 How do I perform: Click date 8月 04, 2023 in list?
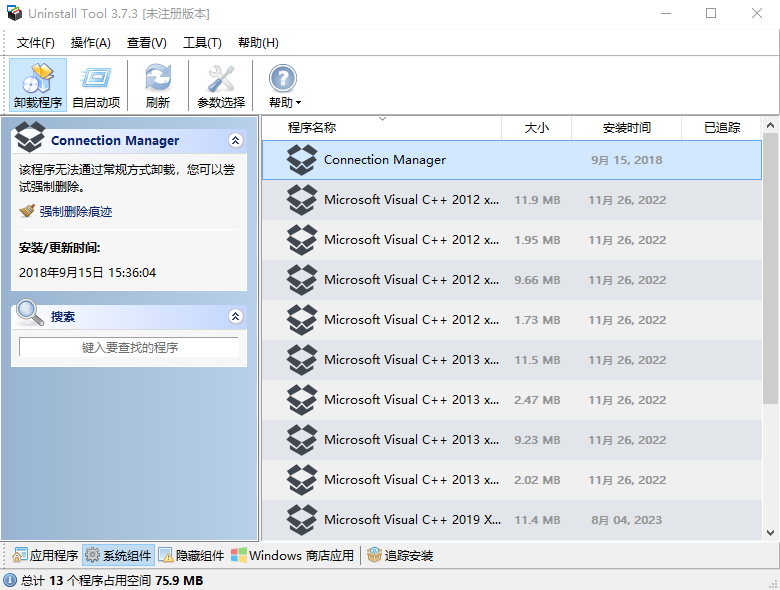coord(626,520)
